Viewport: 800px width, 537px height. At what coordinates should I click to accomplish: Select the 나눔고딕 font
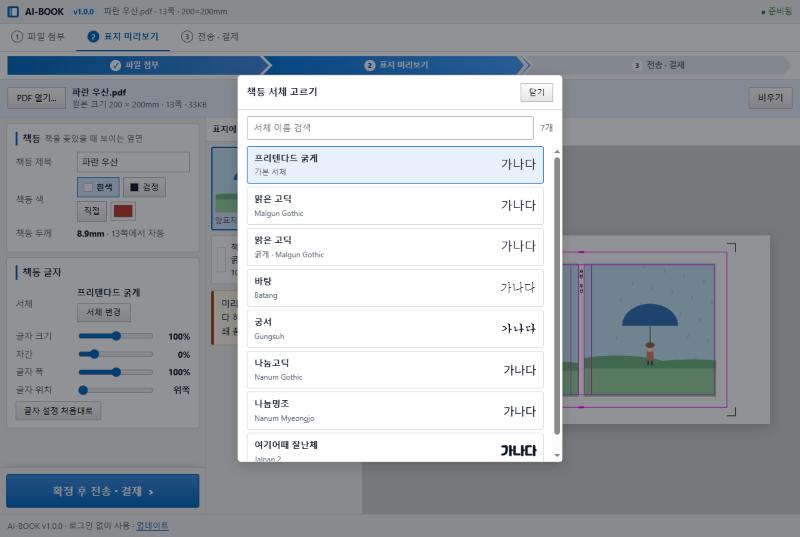pos(395,370)
